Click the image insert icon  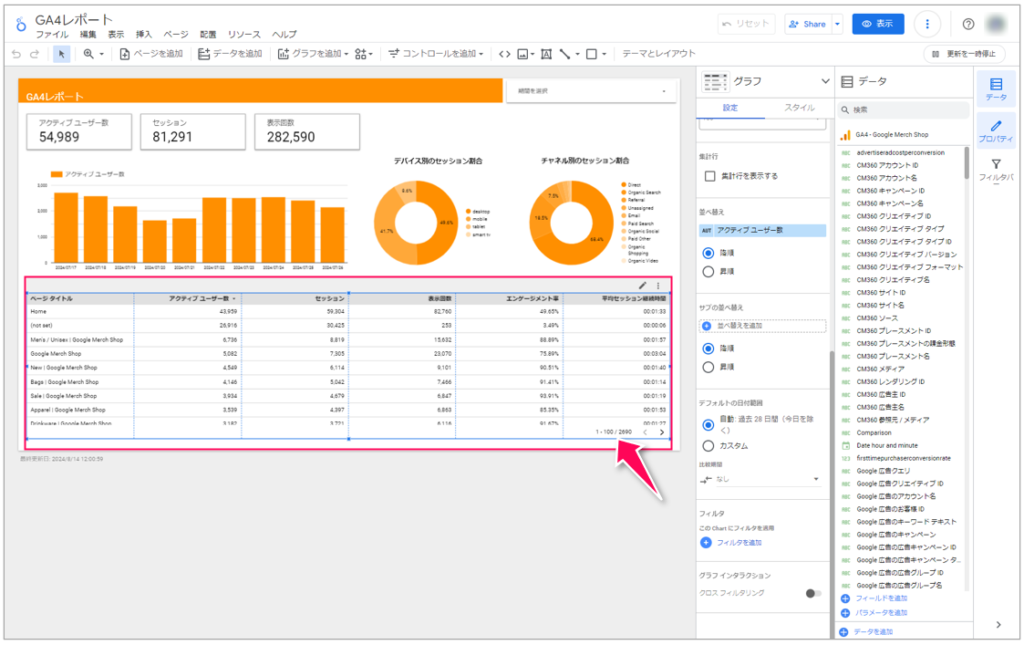[522, 54]
